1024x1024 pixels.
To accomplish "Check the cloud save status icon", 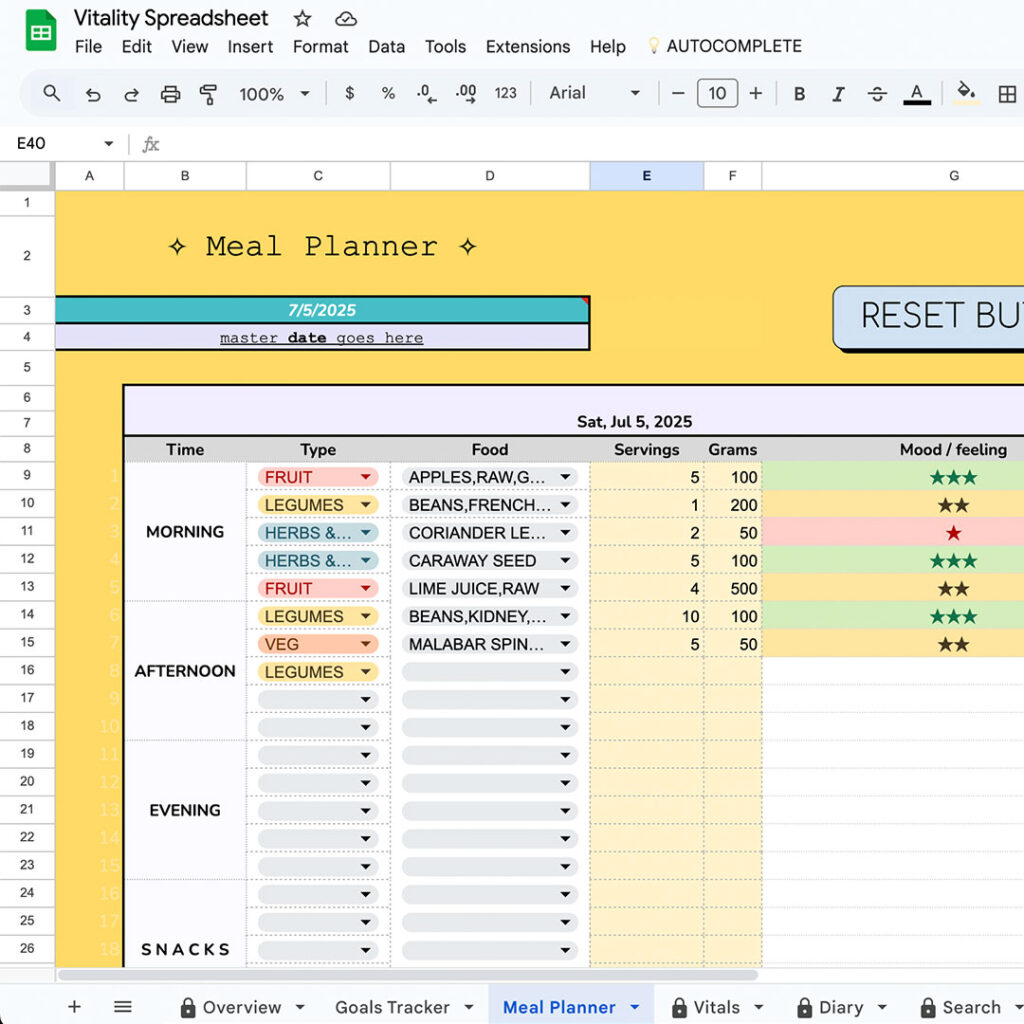I will 345,19.
